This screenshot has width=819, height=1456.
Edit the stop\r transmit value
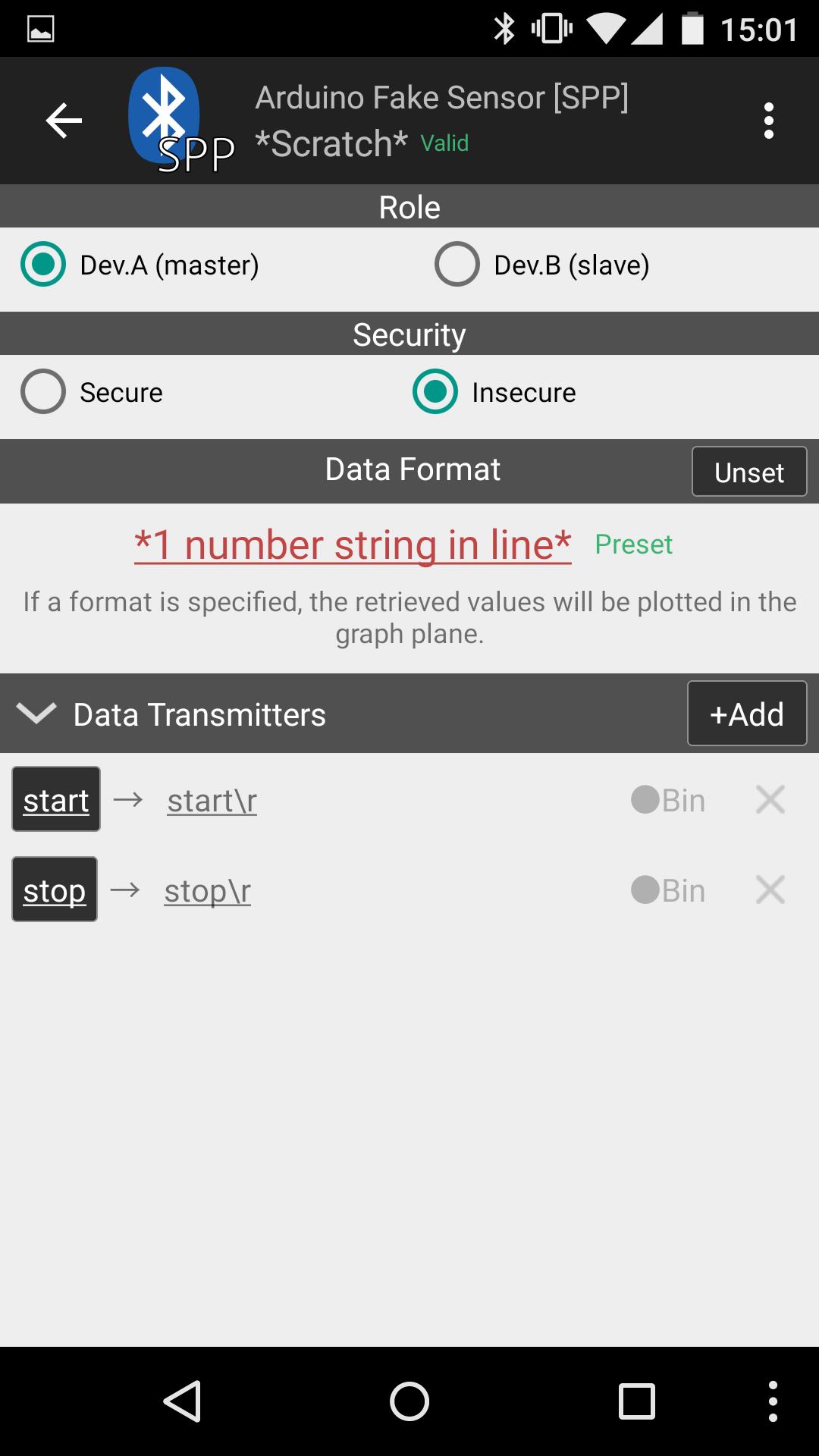[x=208, y=891]
